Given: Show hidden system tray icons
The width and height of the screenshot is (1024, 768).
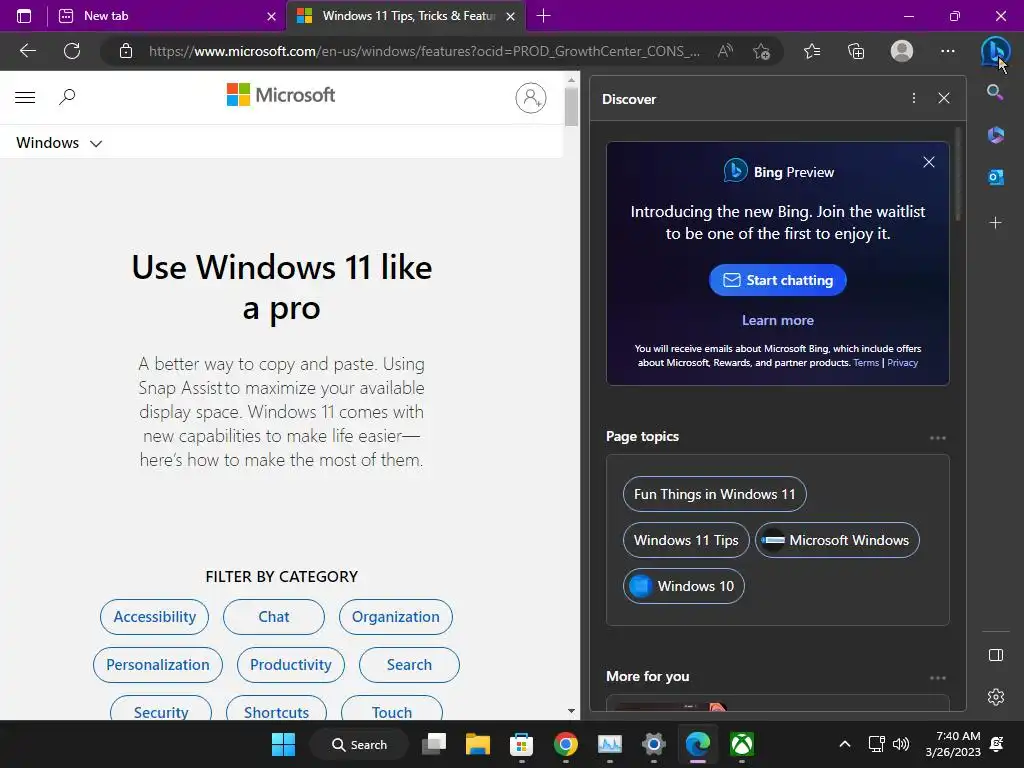Looking at the screenshot, I should coord(844,744).
